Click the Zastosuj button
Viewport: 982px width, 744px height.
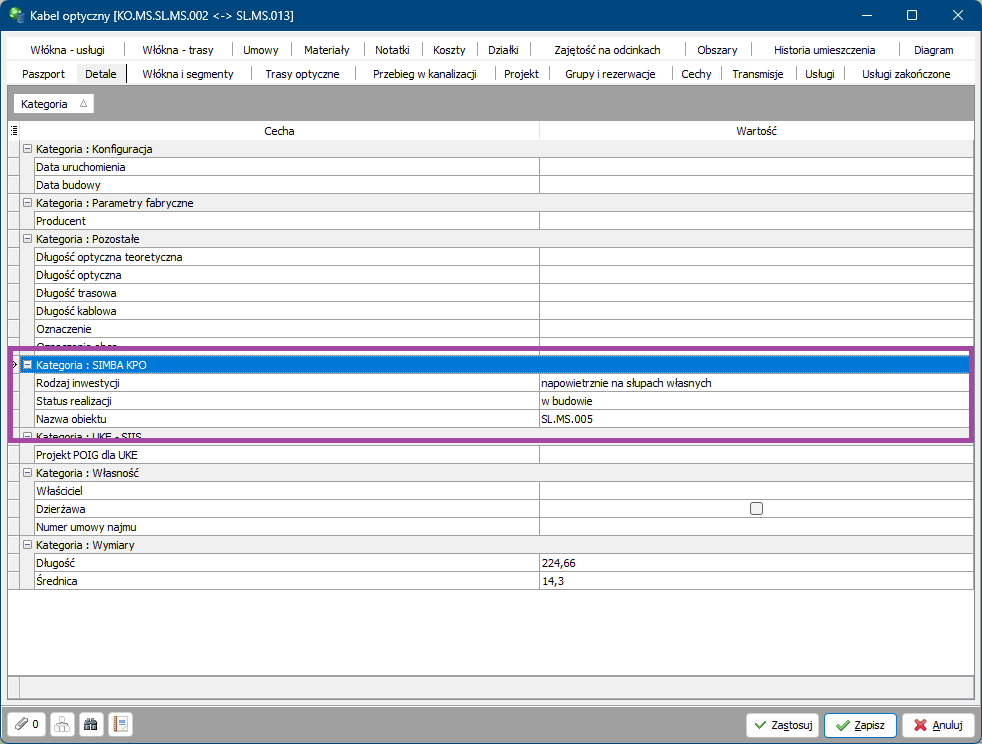pyautogui.click(x=782, y=725)
